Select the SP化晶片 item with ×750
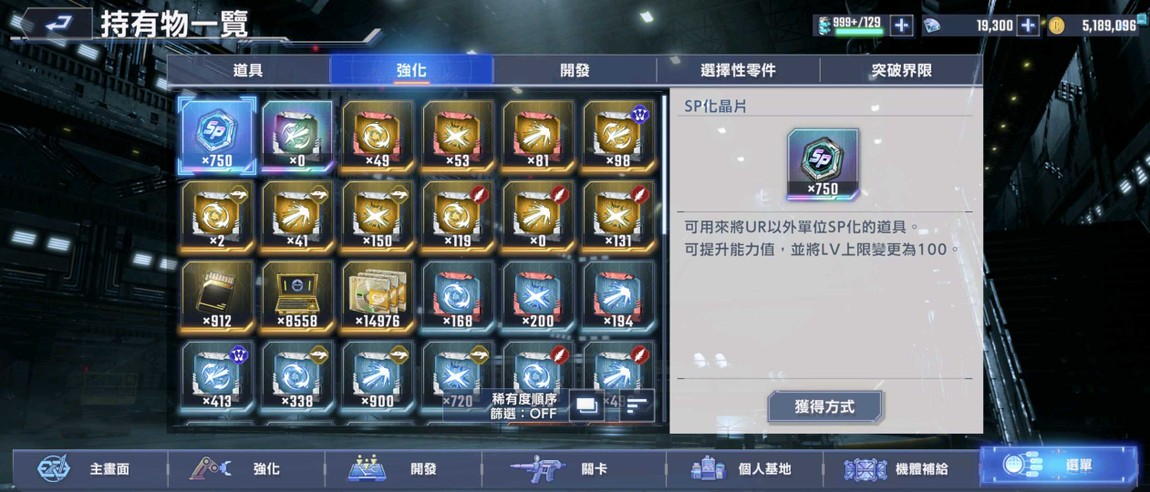 pos(217,136)
